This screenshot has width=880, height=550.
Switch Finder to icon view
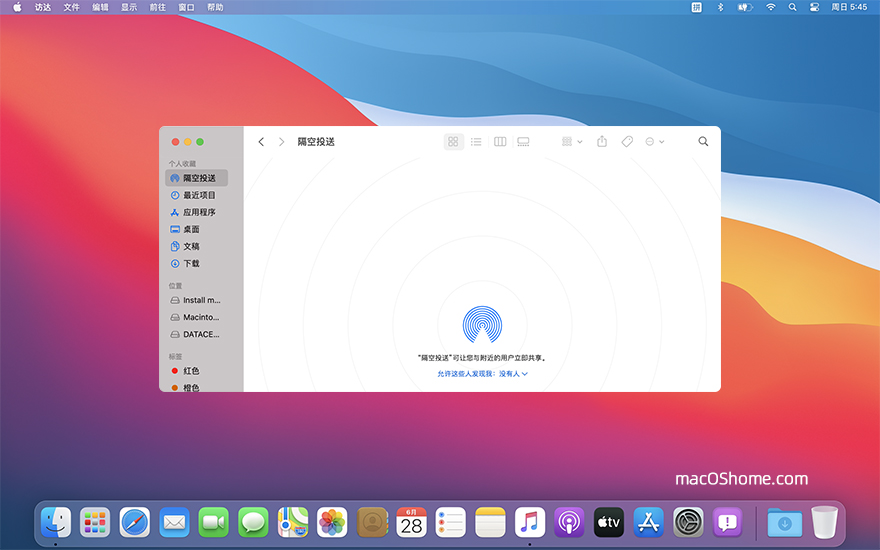tap(453, 142)
